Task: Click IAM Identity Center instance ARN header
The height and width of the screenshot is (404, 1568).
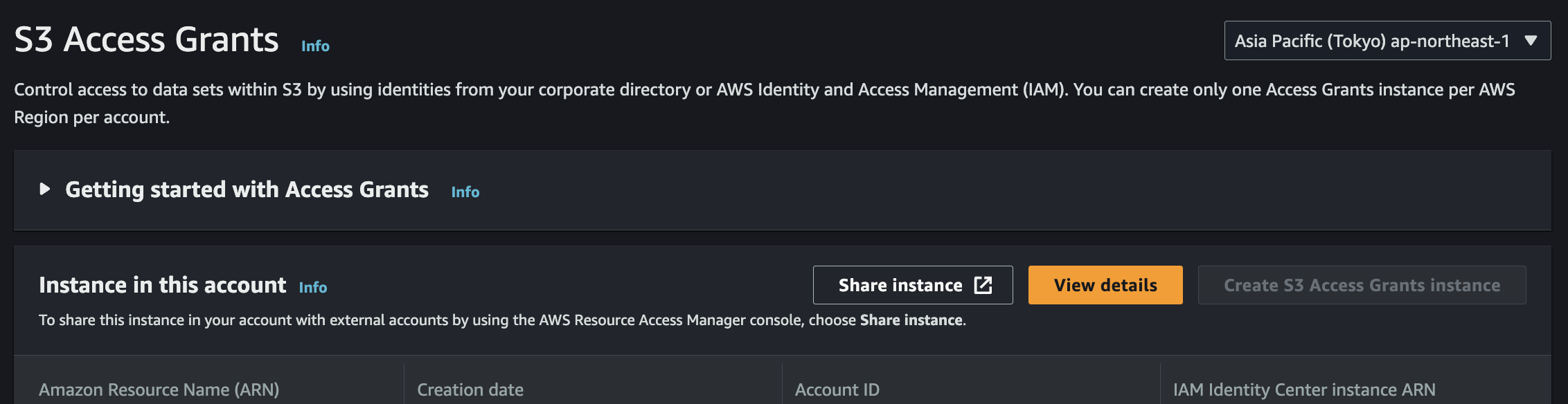Action: (1304, 389)
